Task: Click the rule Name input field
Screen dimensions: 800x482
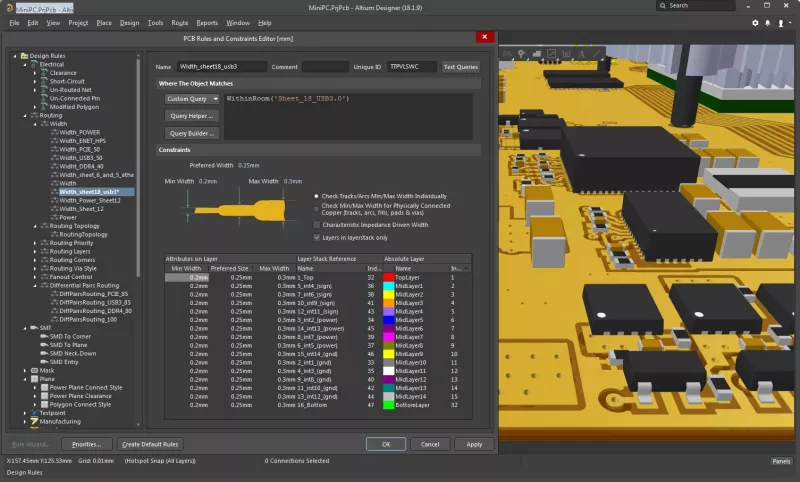Action: point(222,67)
